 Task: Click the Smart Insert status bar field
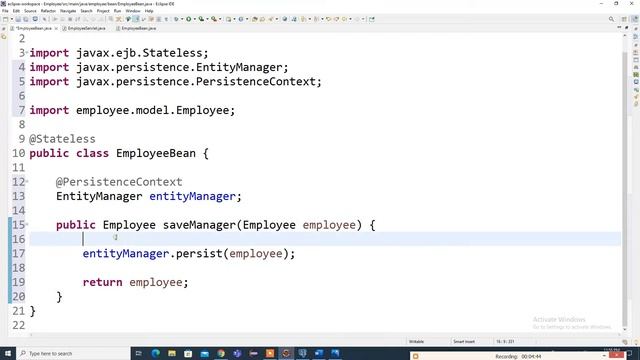464,342
